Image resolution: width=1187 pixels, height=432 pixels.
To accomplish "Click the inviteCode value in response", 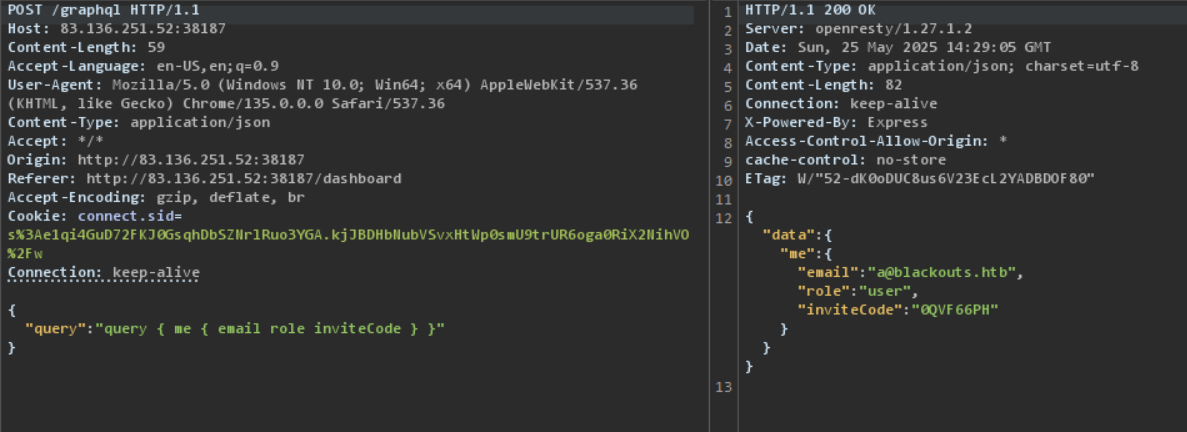I will [953, 310].
